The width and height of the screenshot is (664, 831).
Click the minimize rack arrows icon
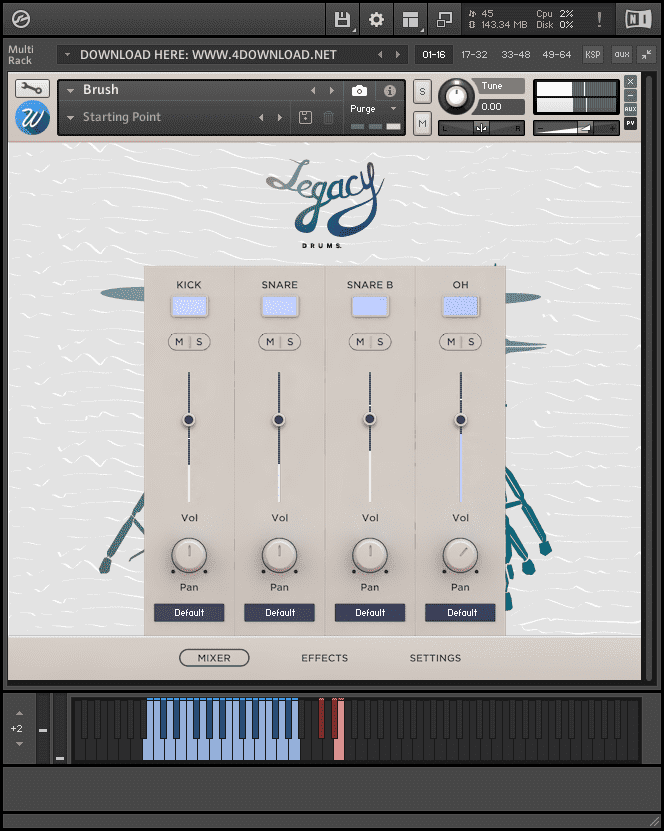pos(646,54)
